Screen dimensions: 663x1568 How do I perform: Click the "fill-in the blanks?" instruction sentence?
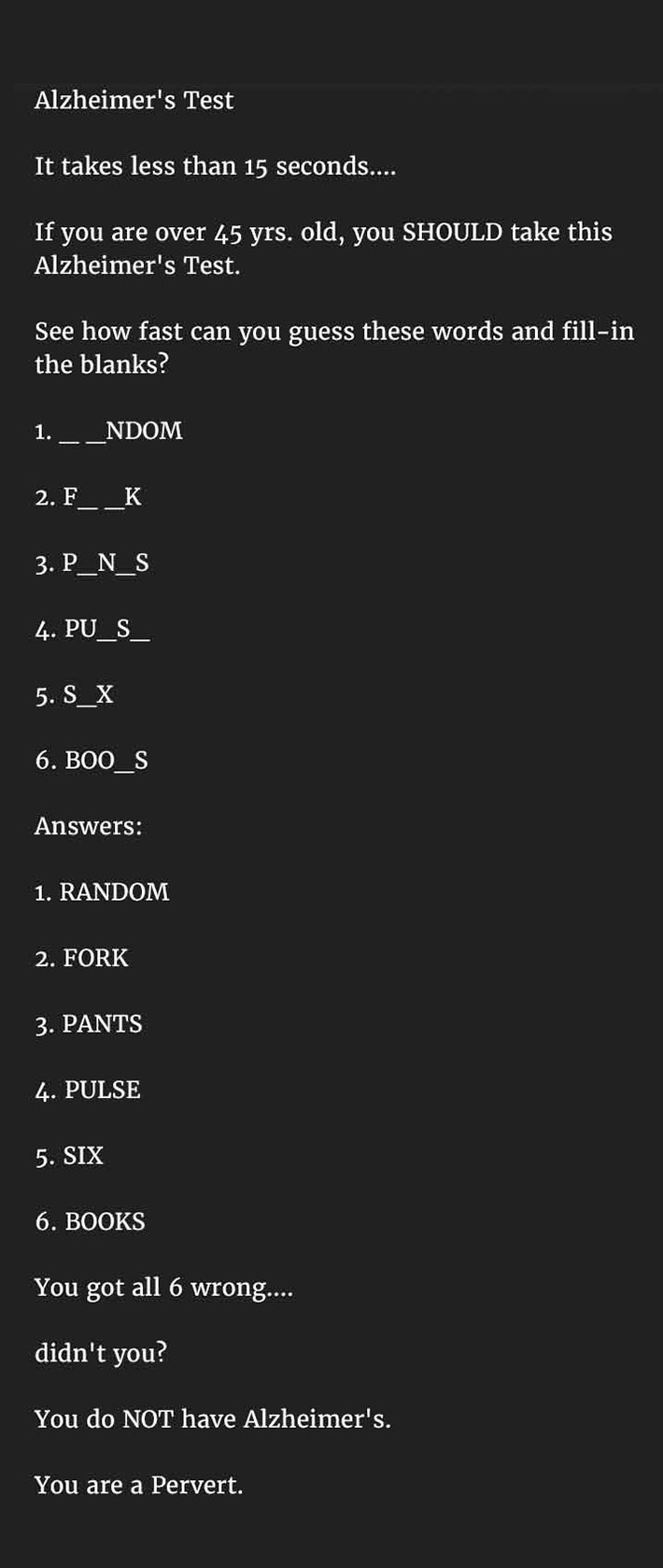tap(334, 348)
